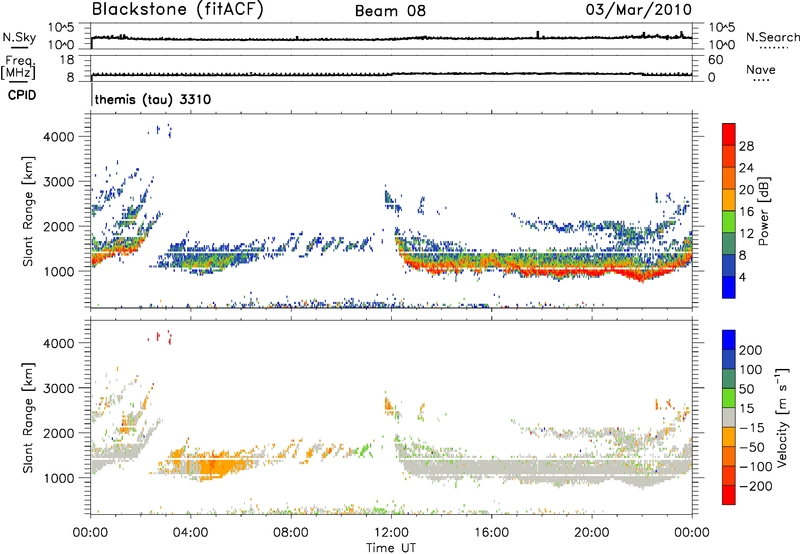Screen dimensions: 800x554
Task: Select the 12:00 time tick label
Action: pyautogui.click(x=391, y=533)
